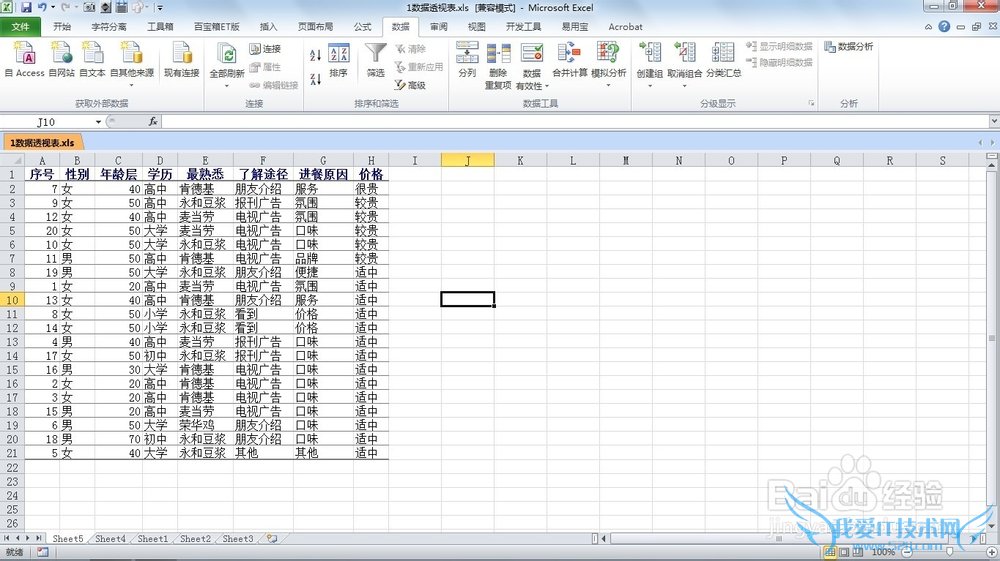Viewport: 1000px width, 561px height.
Task: Click the sort ascending A-Z icon
Action: [x=316, y=54]
